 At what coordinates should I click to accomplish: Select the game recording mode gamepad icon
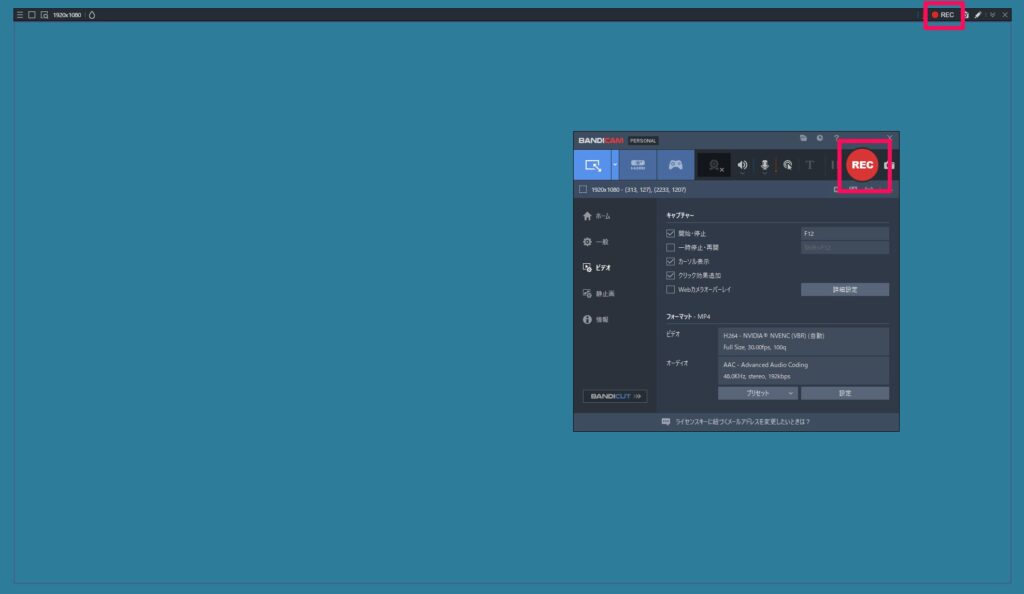[676, 165]
